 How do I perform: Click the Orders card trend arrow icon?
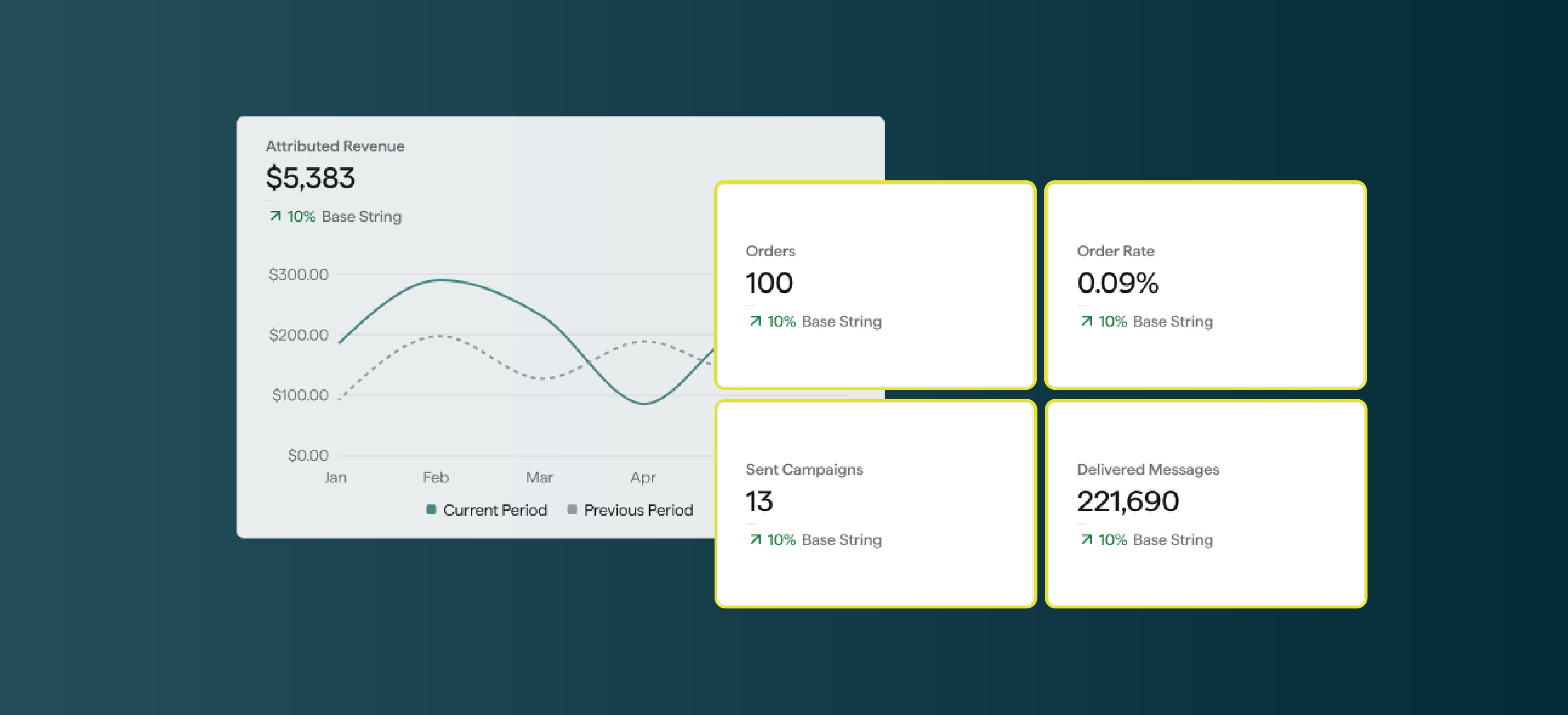[x=755, y=321]
